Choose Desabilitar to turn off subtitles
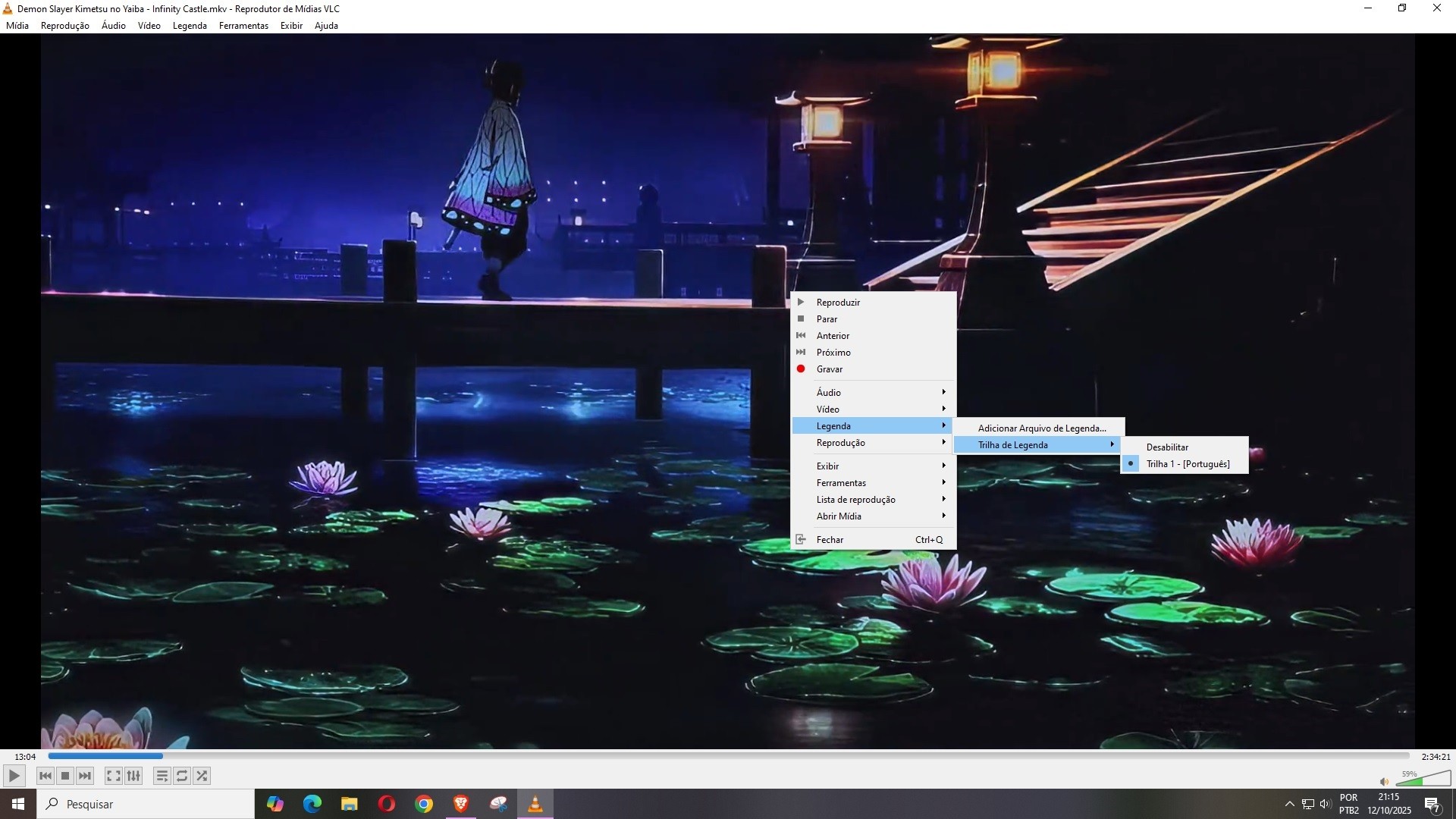This screenshot has width=1456, height=819. click(1167, 447)
